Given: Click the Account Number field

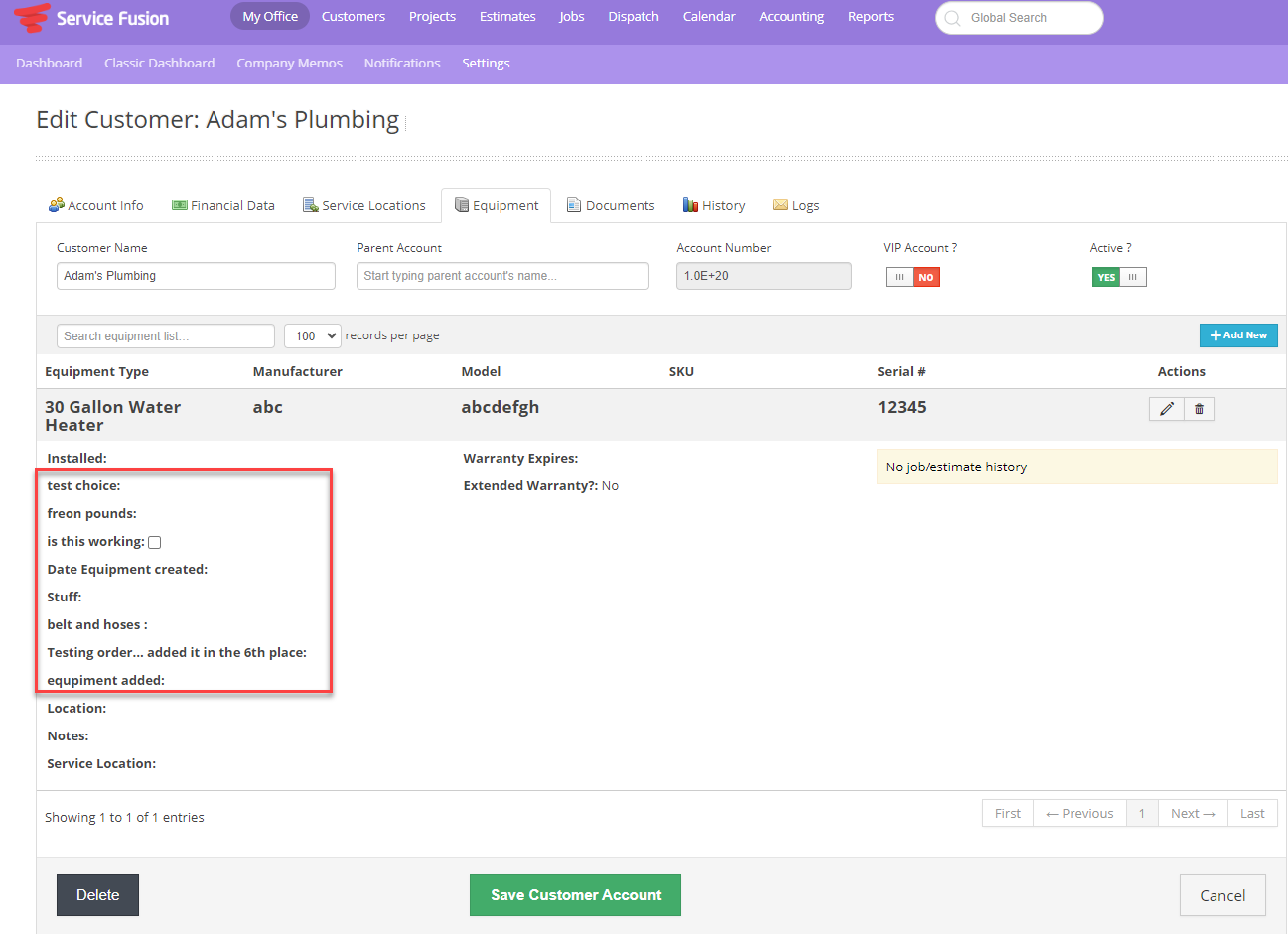Looking at the screenshot, I should (764, 276).
